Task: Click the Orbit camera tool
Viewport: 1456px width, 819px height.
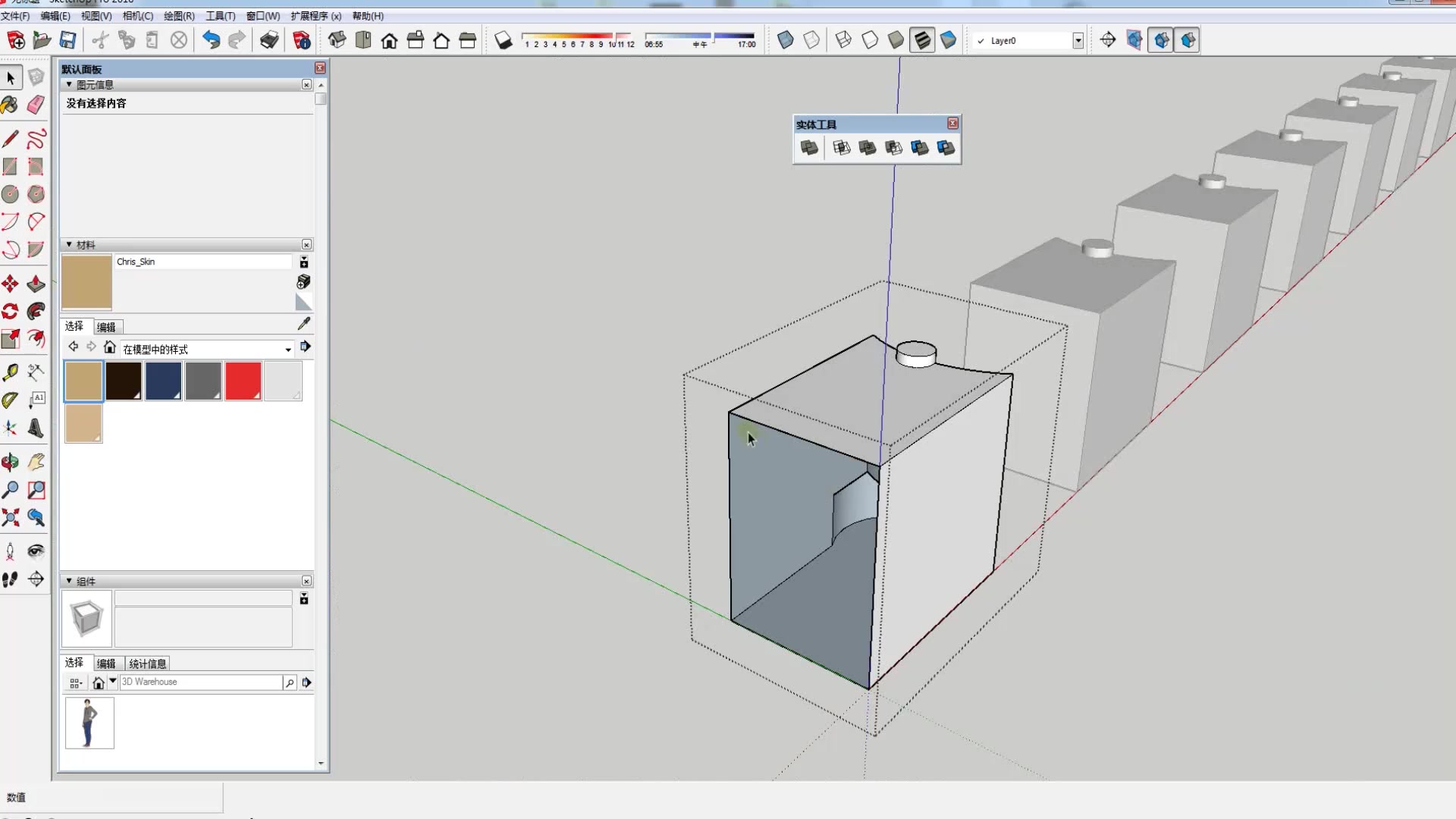Action: [x=10, y=462]
